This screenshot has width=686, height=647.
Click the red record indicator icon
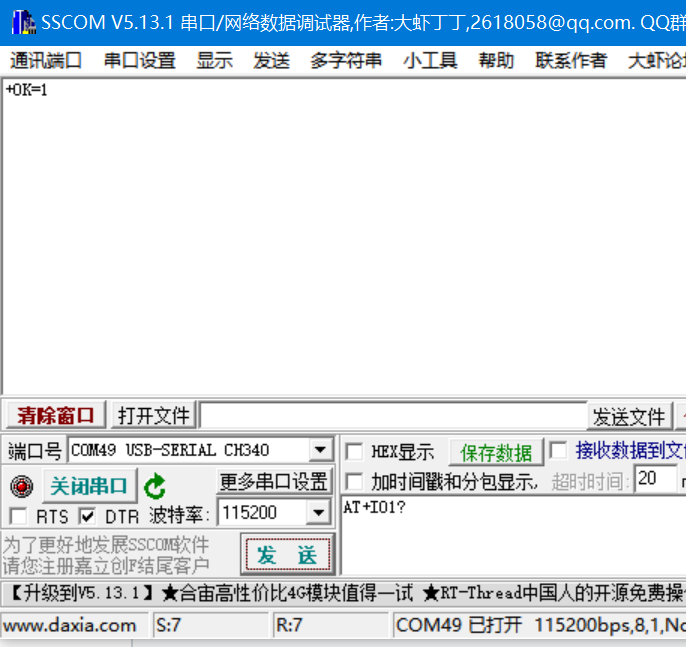coord(21,487)
